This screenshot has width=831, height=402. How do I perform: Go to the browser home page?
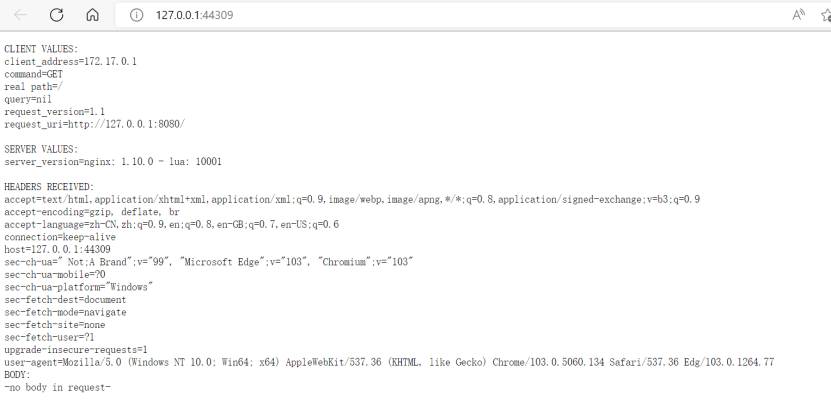coord(92,15)
